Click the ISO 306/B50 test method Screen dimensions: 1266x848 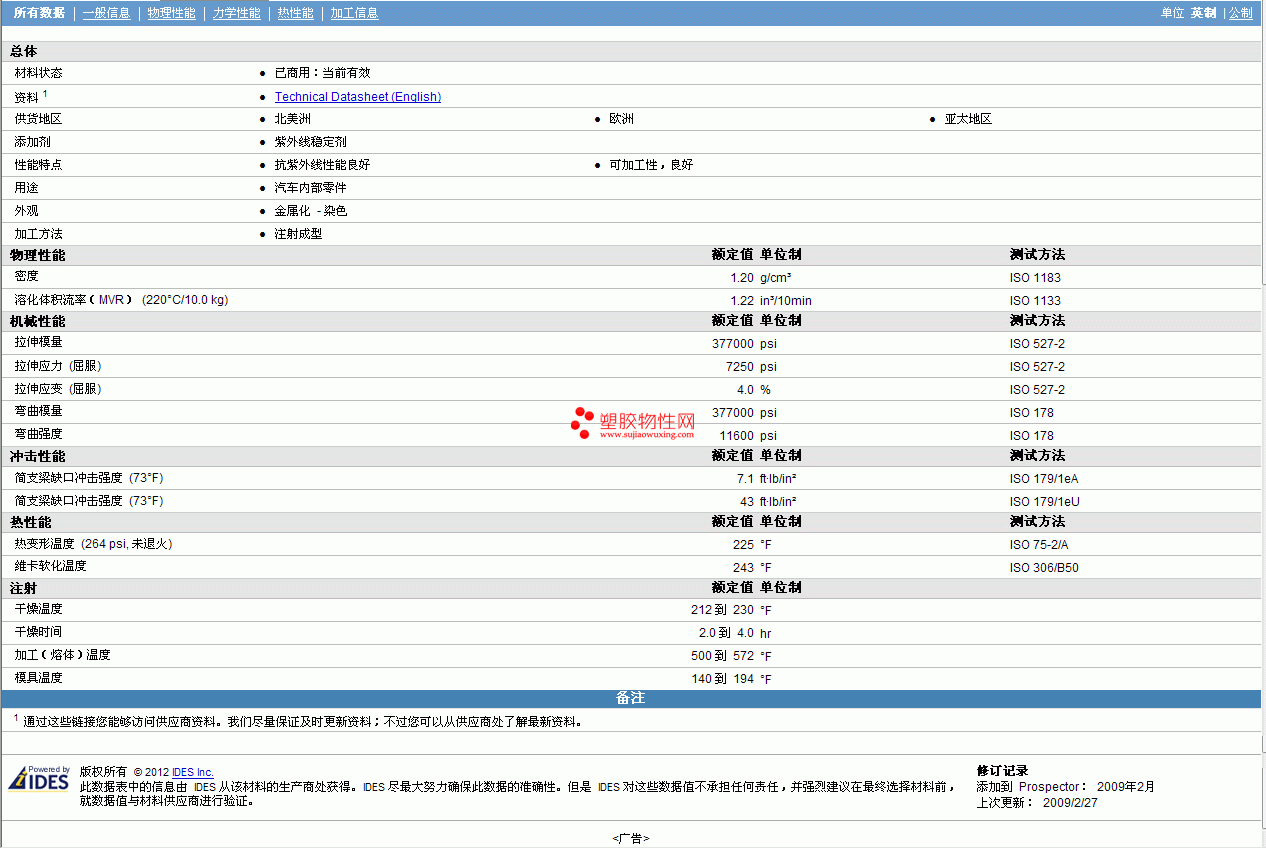pos(1044,568)
